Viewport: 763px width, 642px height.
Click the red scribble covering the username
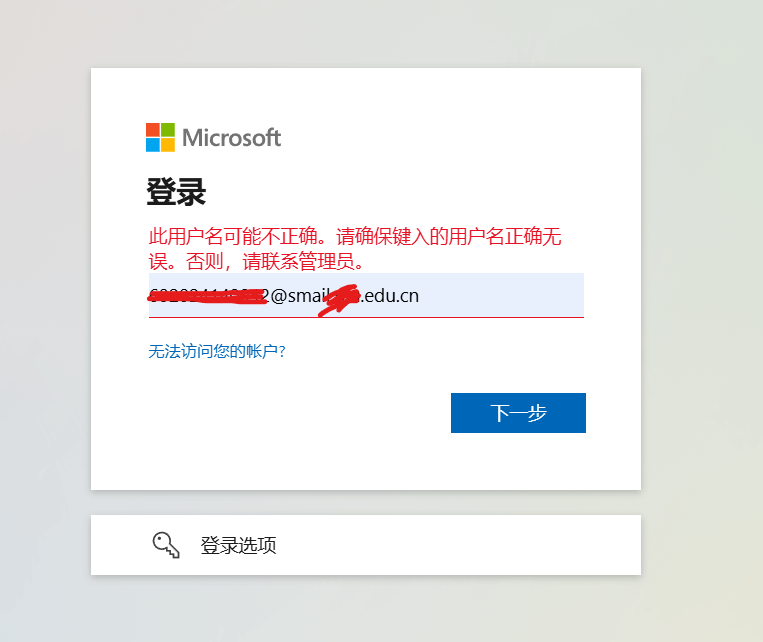pos(208,296)
